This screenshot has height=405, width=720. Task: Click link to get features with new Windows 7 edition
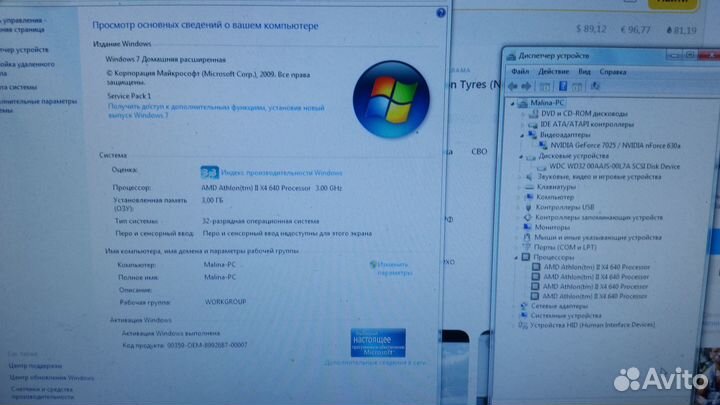click(x=216, y=111)
